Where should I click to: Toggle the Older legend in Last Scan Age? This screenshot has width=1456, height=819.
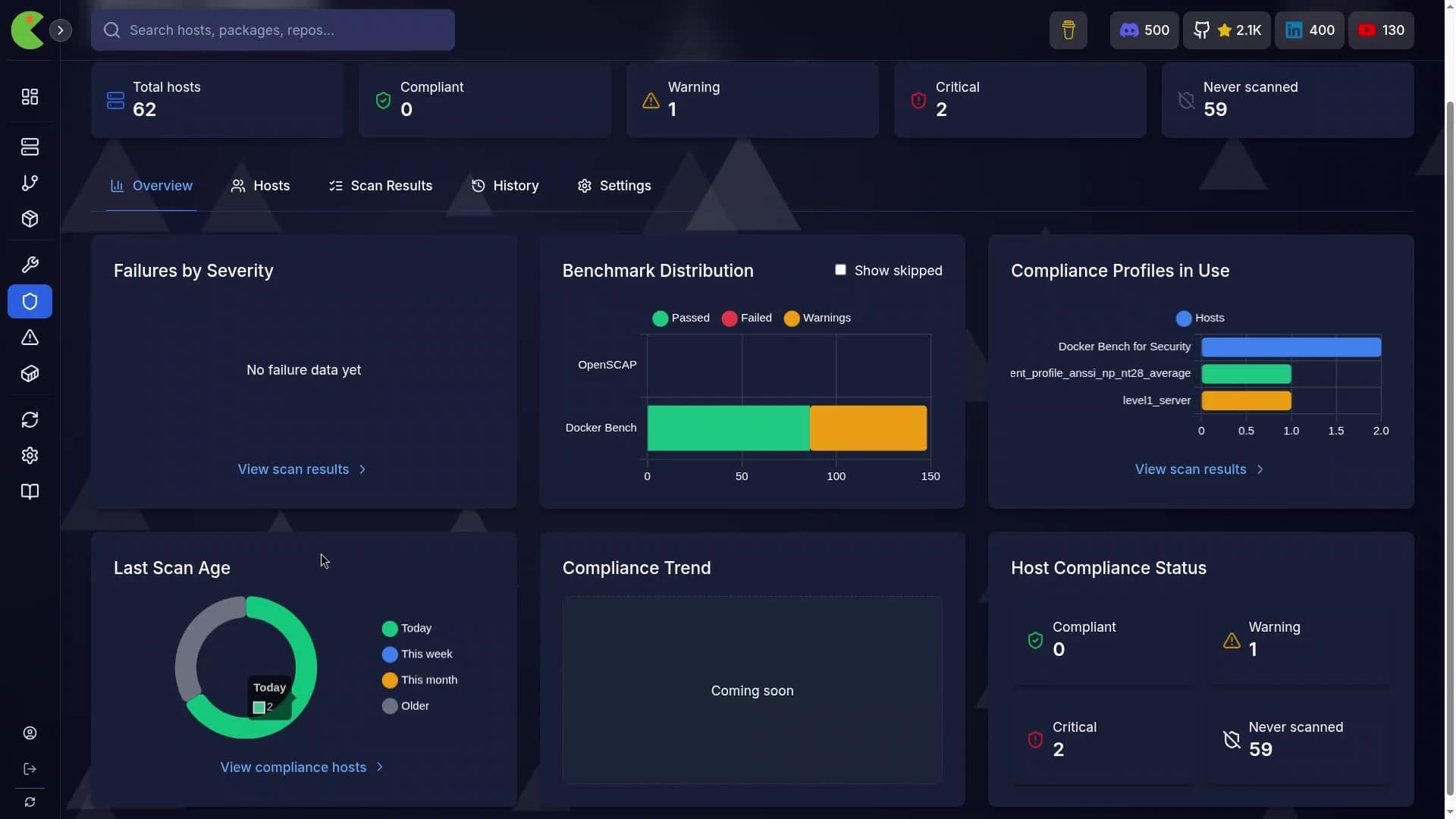click(406, 707)
